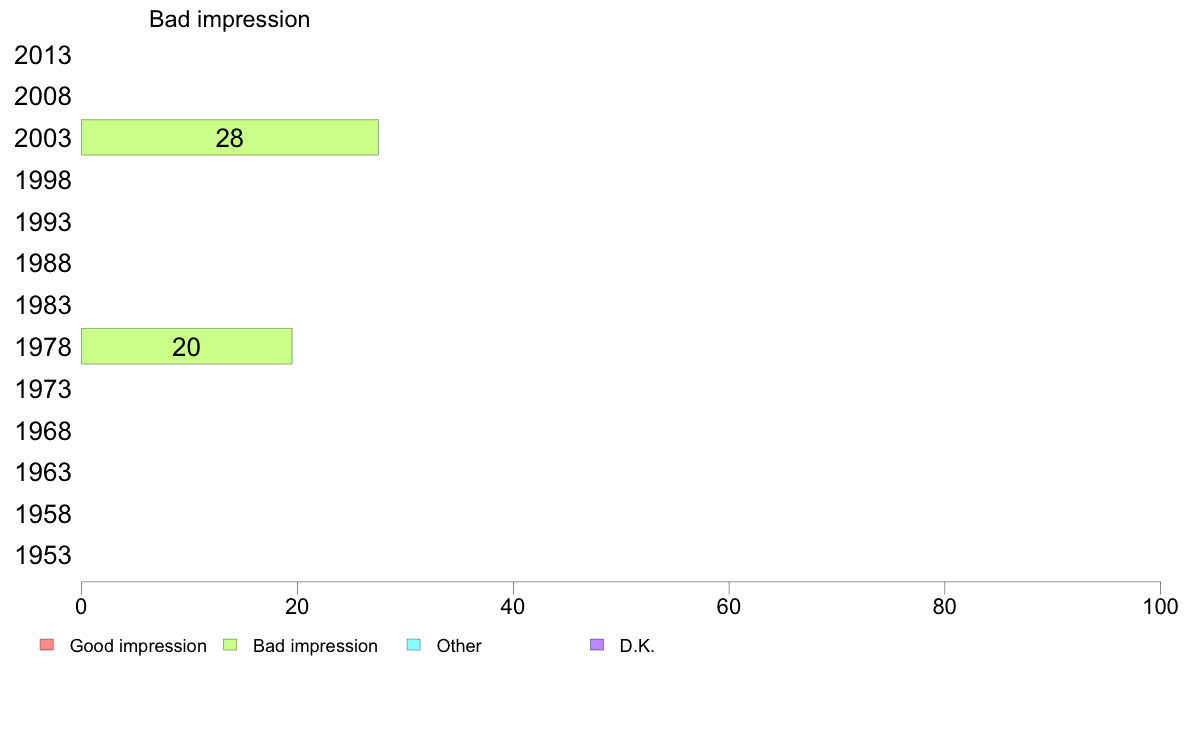Click the 1983 year label
The image size is (1188, 736).
coord(42,305)
